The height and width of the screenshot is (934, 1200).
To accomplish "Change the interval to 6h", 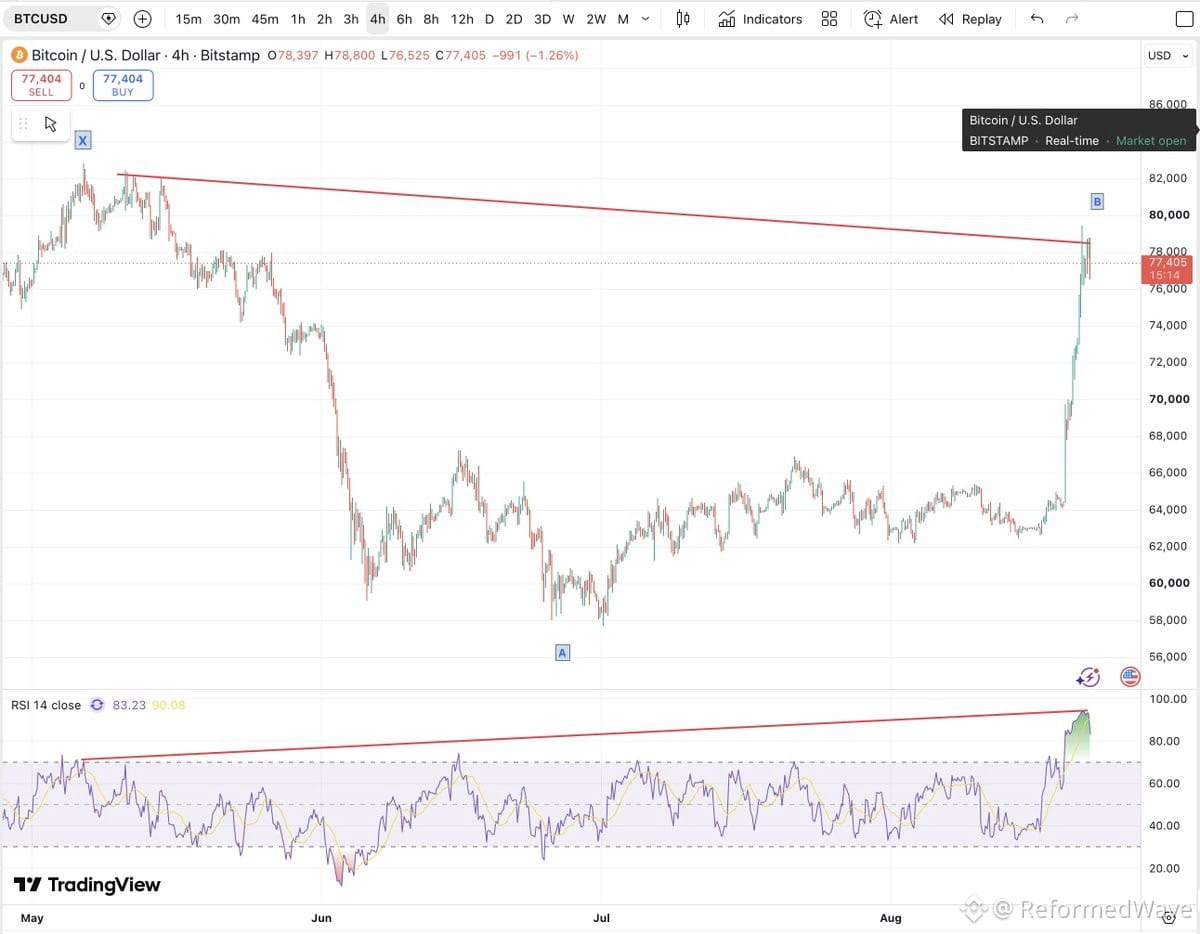I will click(x=404, y=19).
